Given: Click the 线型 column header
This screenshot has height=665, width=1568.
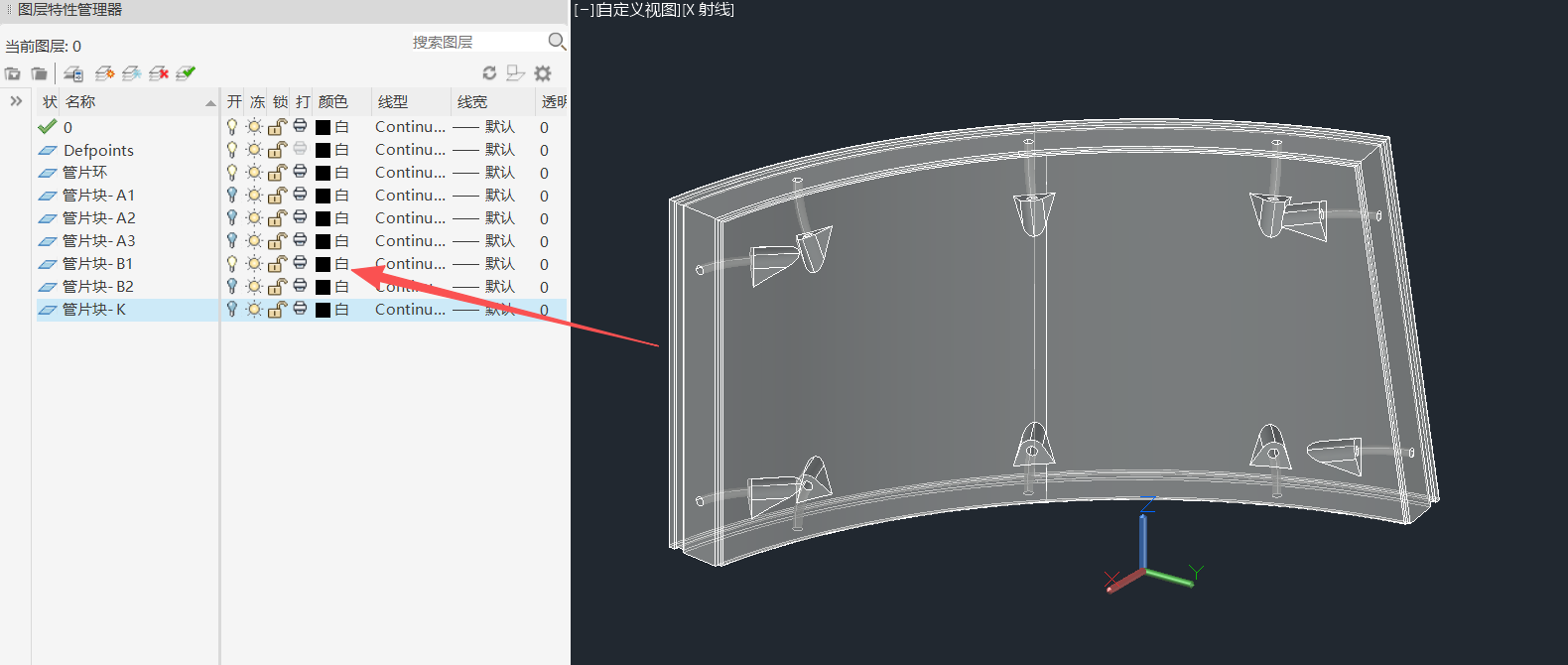Looking at the screenshot, I should [x=393, y=102].
